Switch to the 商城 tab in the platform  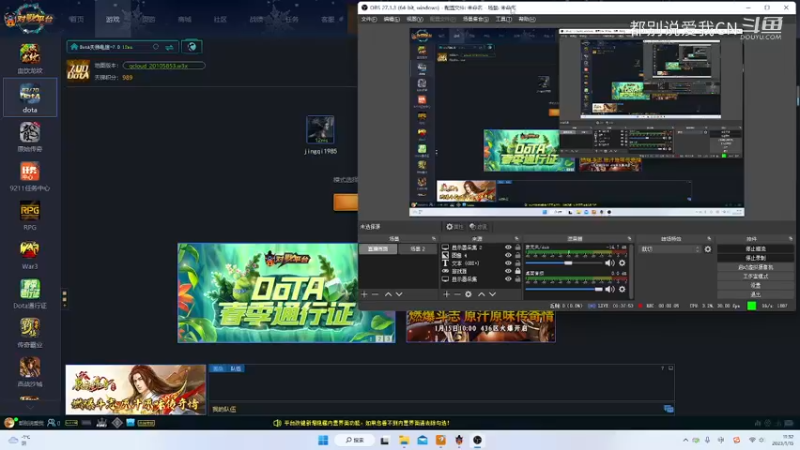pos(185,19)
